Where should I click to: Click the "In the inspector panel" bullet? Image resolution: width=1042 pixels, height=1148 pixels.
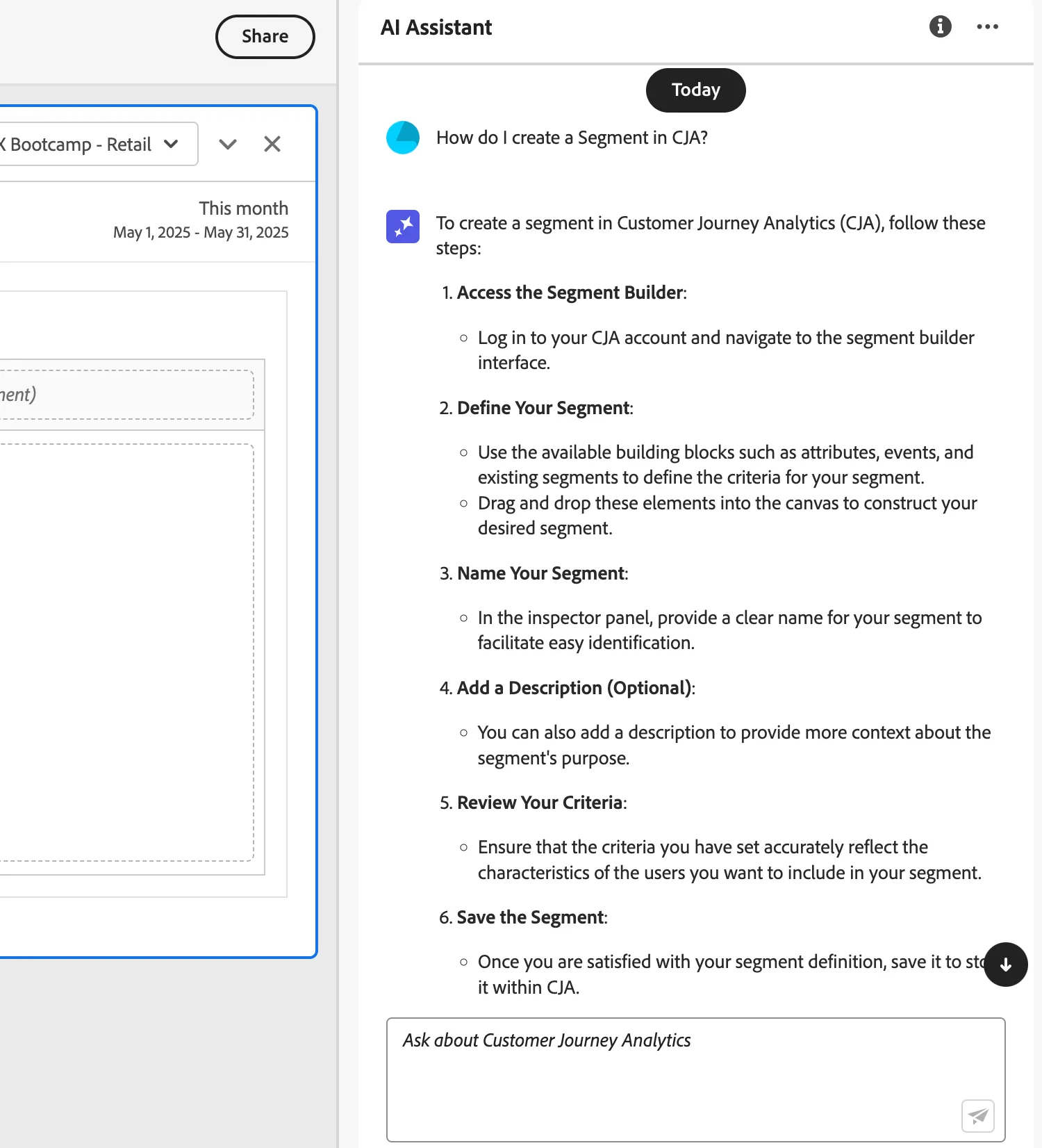click(729, 630)
